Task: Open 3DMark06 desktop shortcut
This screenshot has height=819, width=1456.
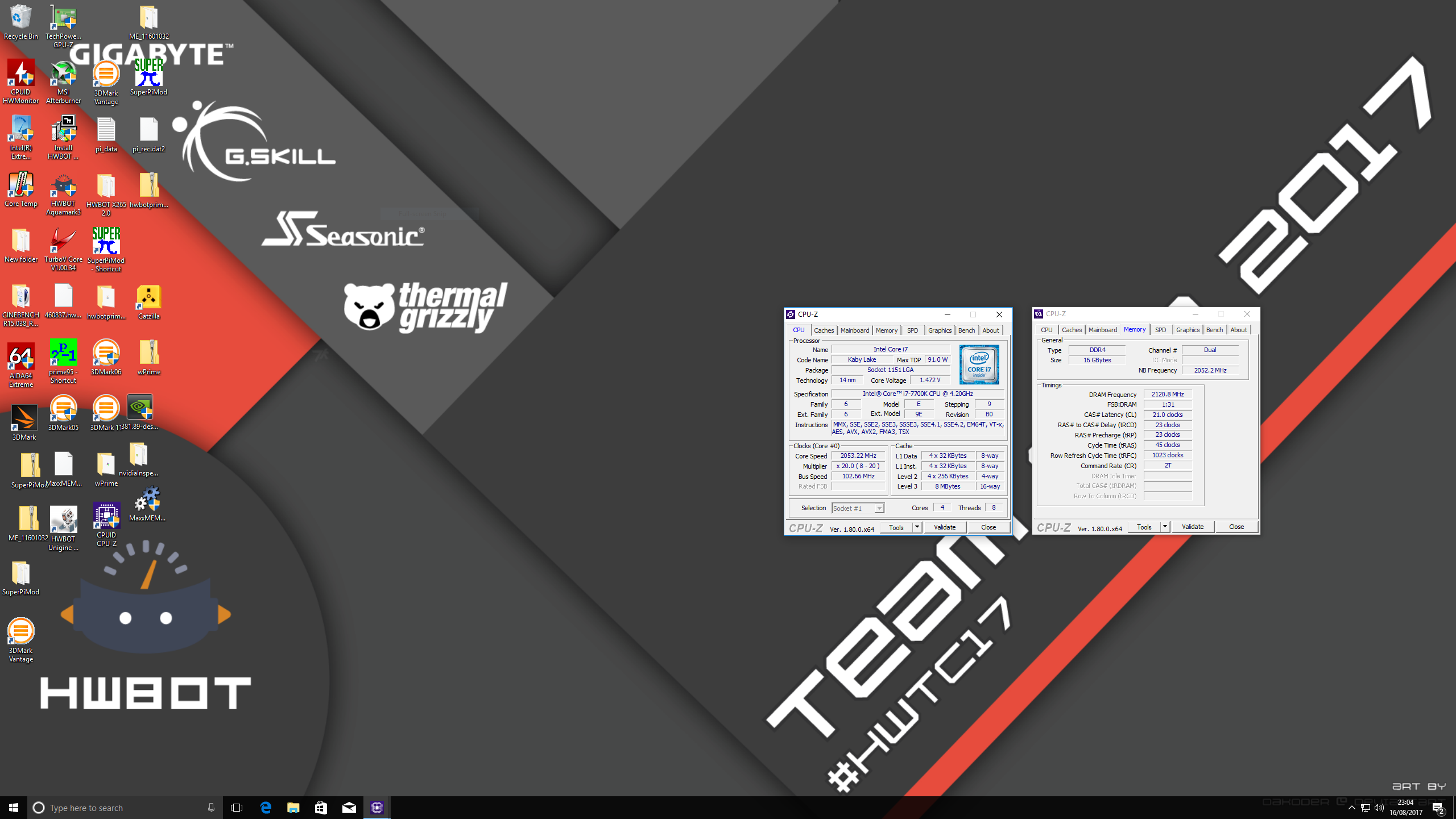Action: (x=106, y=358)
